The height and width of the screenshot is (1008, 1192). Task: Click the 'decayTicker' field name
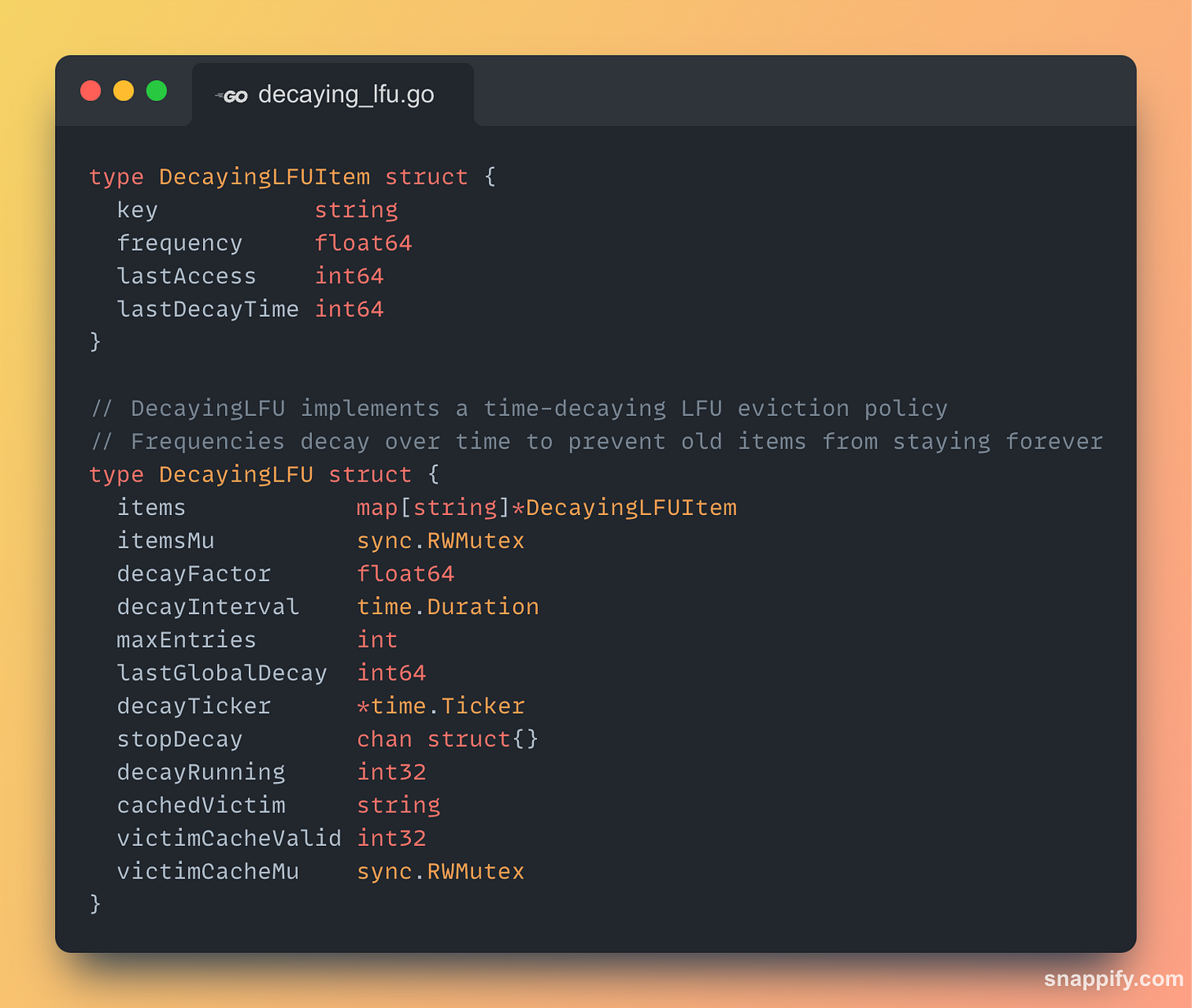pos(194,706)
